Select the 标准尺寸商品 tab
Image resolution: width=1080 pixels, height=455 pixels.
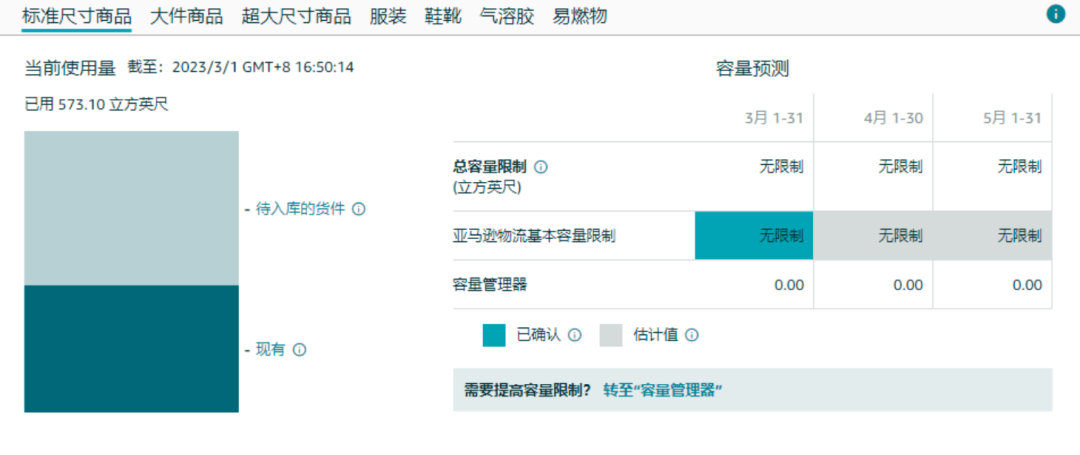[x=77, y=16]
